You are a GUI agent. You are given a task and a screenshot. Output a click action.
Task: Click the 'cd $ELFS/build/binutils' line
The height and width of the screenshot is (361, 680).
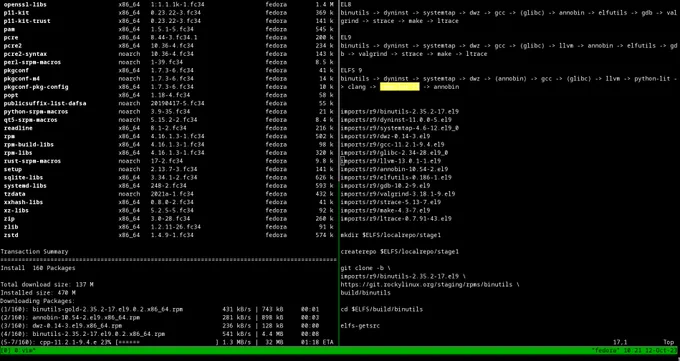tap(382, 309)
